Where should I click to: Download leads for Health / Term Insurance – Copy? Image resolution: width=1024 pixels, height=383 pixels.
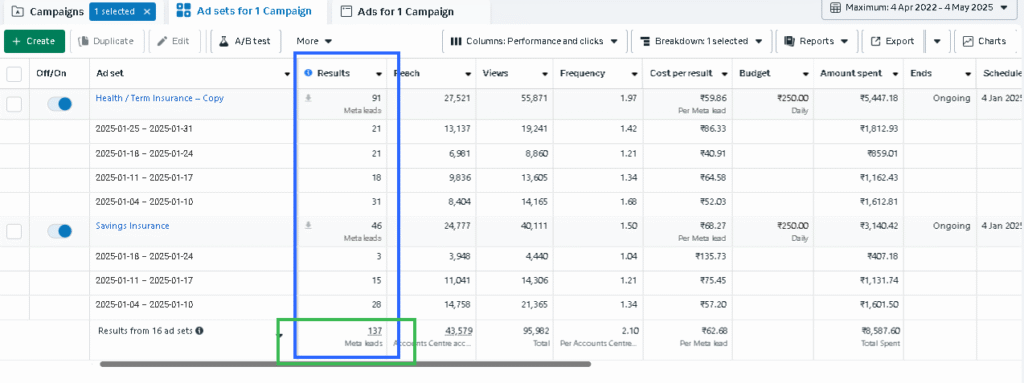tap(308, 98)
